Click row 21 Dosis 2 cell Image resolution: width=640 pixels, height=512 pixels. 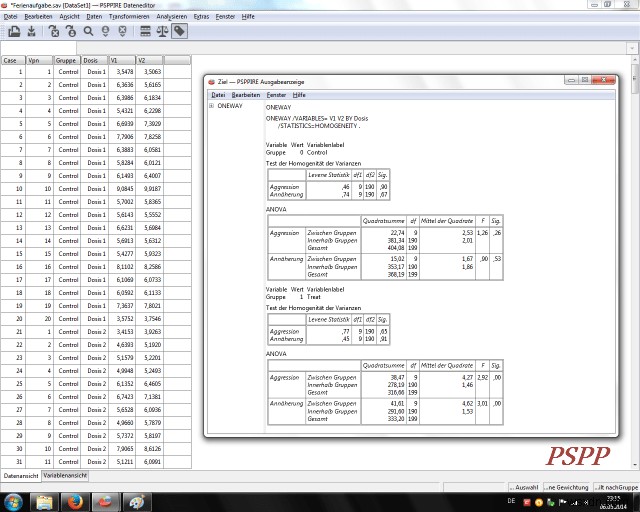pyautogui.click(x=95, y=332)
